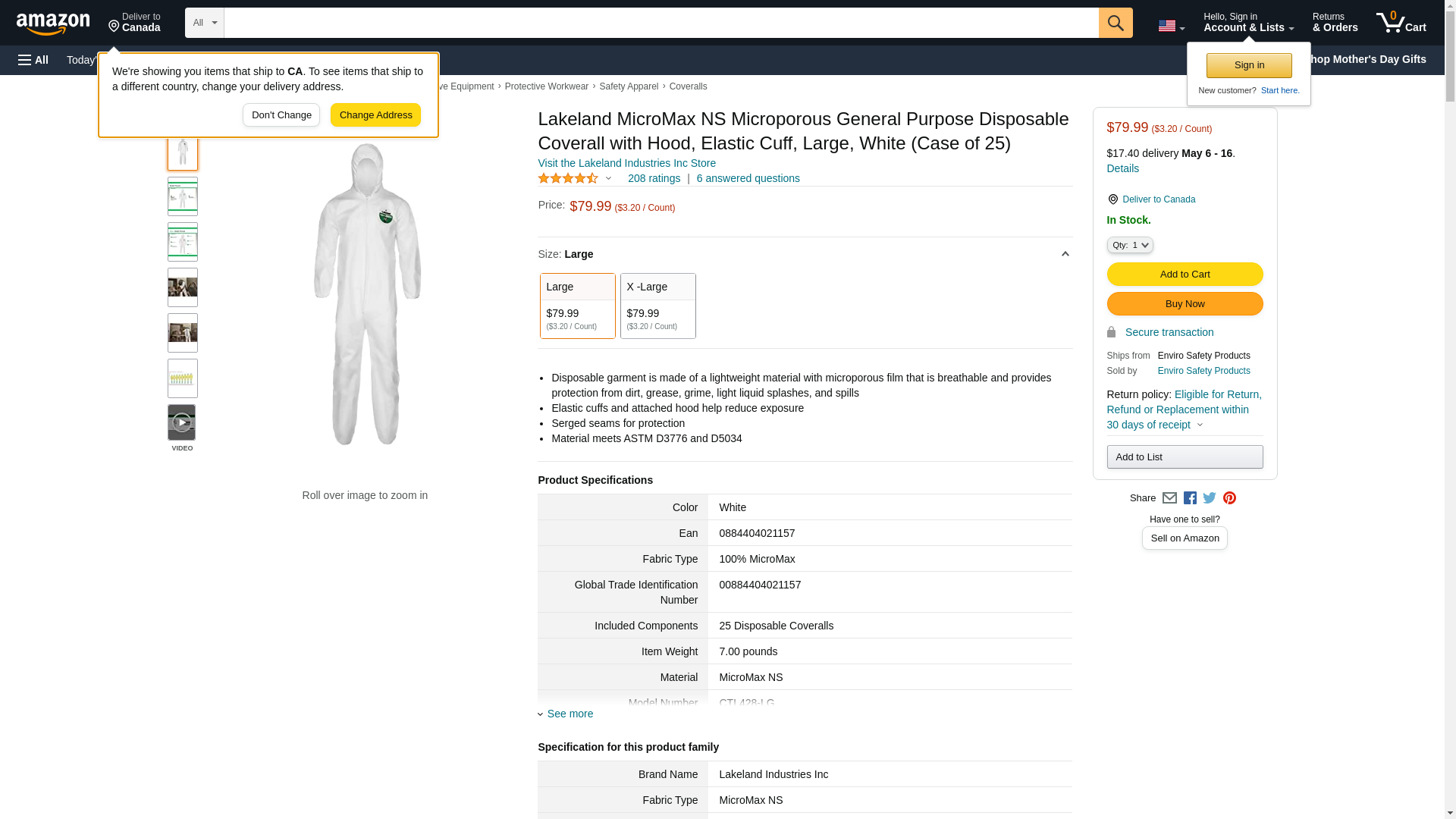The width and height of the screenshot is (1456, 819).
Task: Share product on Twitter
Action: click(x=1210, y=498)
